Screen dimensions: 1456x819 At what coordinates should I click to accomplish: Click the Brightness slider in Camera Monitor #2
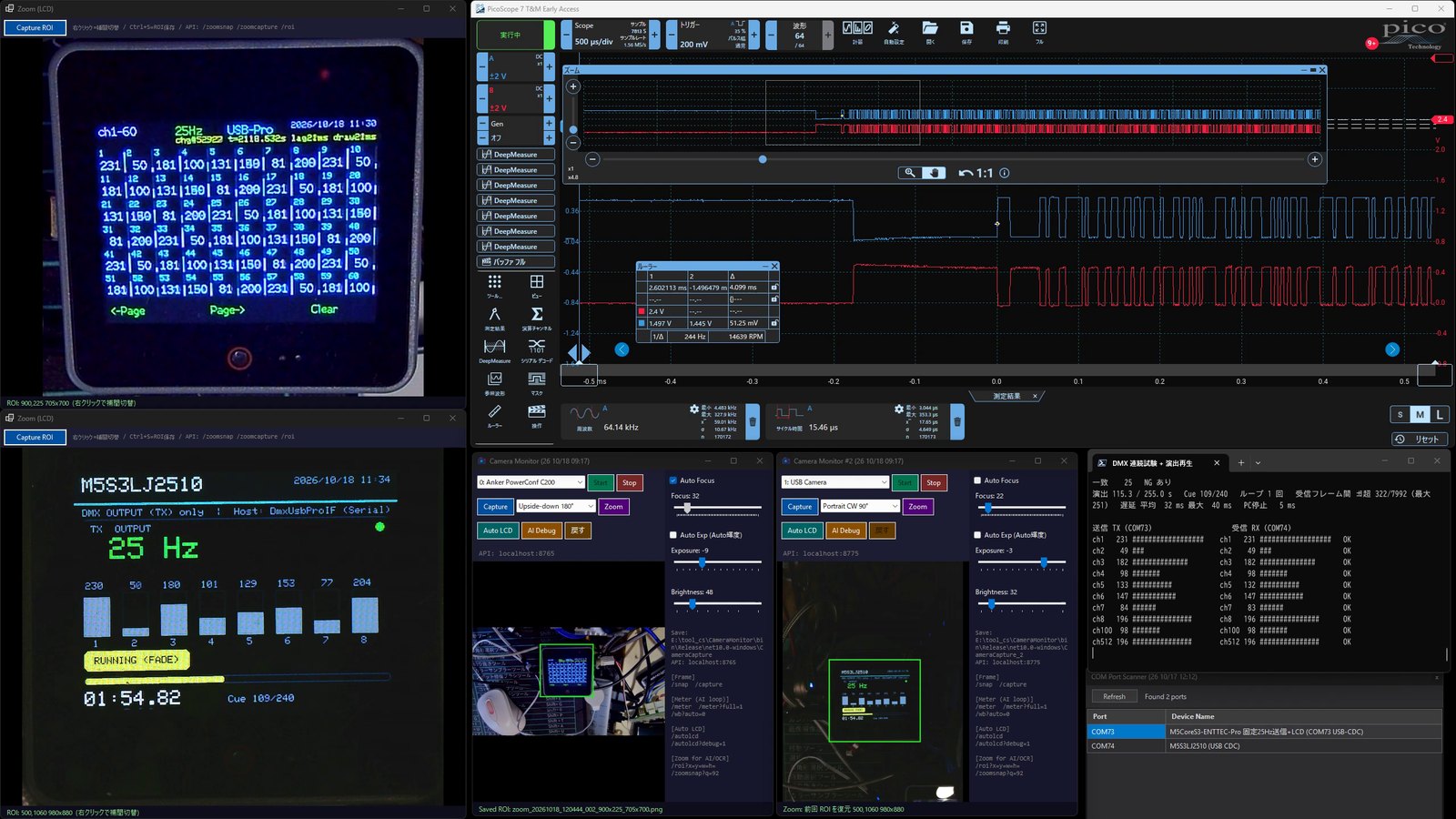point(1020,603)
